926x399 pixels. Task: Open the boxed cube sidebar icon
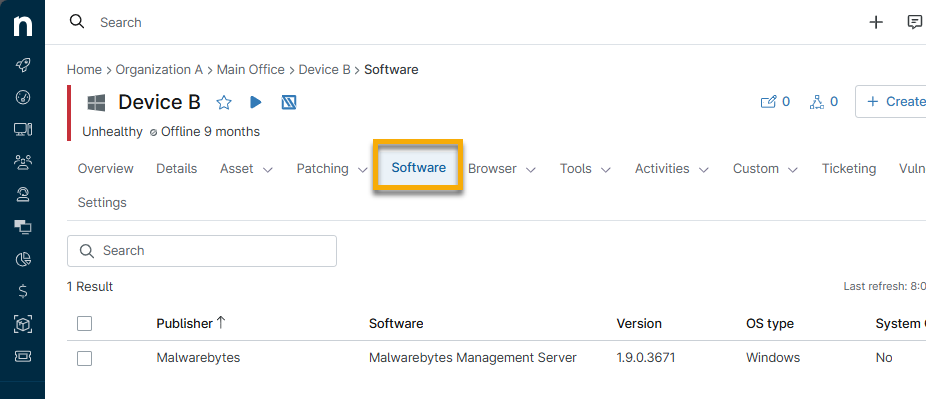point(22,324)
